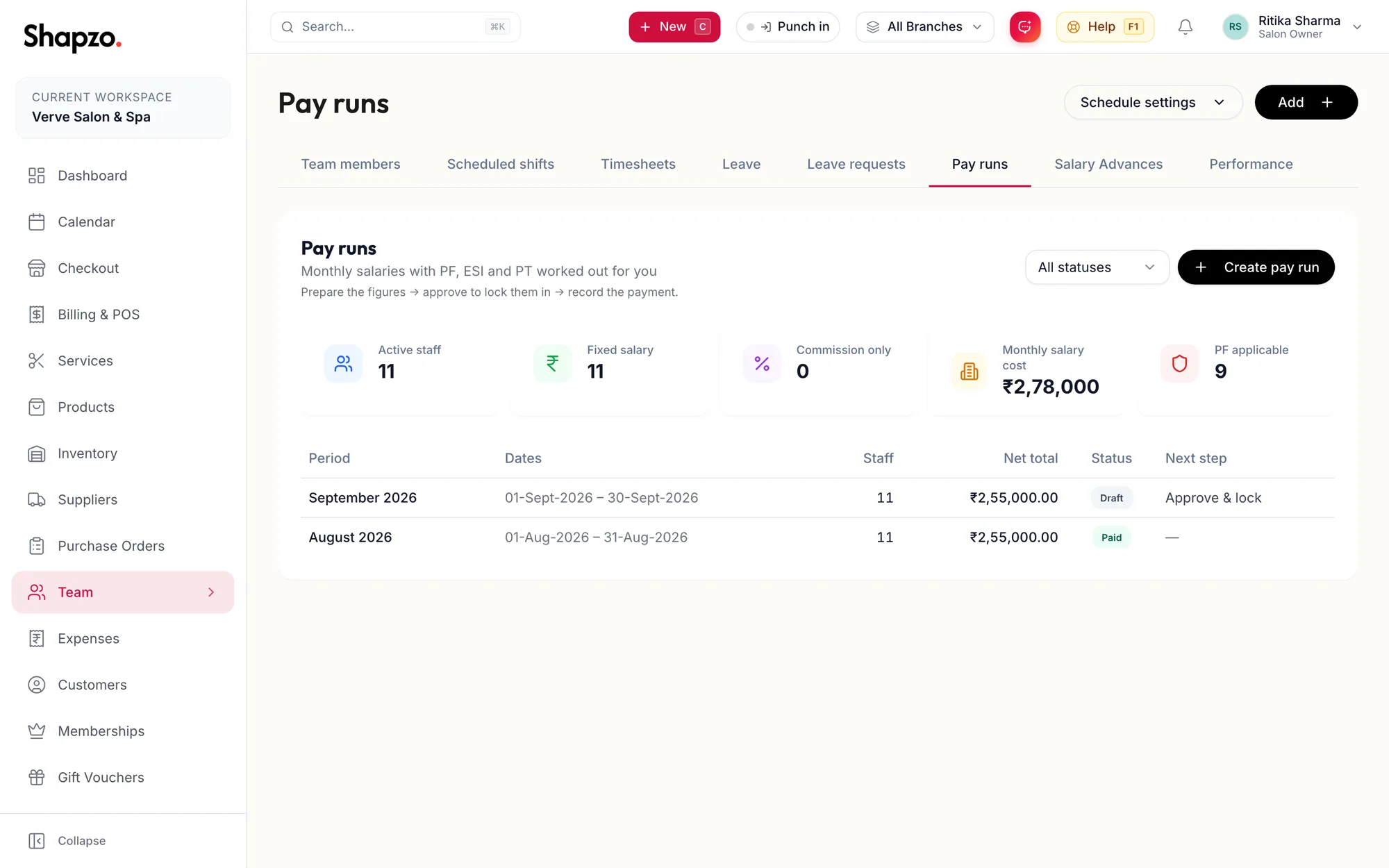The image size is (1389, 868).
Task: Expand the Ritika Sharma account menu
Action: 1292,27
